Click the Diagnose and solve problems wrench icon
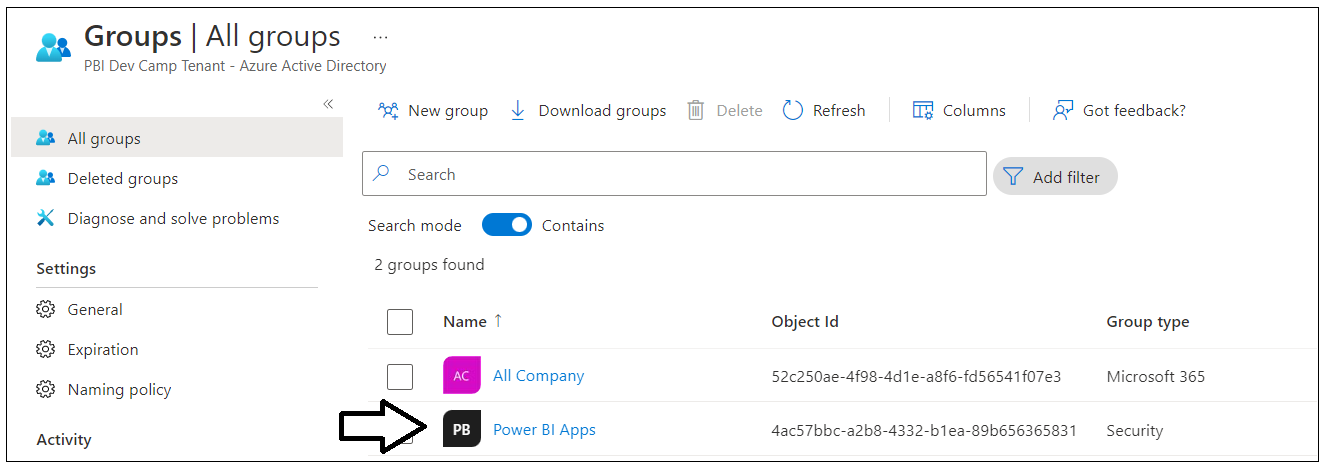The image size is (1325, 469). [45, 218]
